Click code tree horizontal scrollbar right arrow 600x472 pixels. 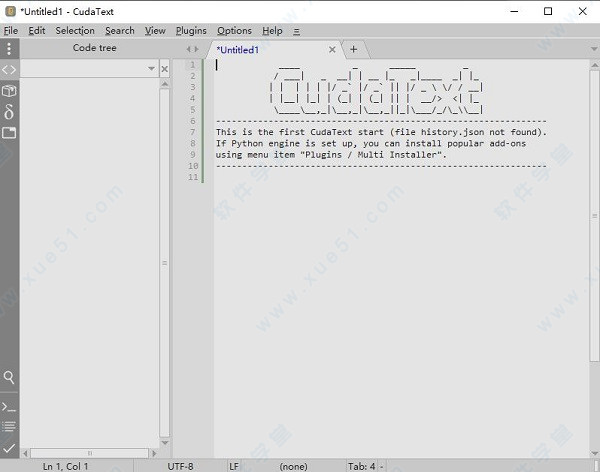pyautogui.click(x=154, y=453)
